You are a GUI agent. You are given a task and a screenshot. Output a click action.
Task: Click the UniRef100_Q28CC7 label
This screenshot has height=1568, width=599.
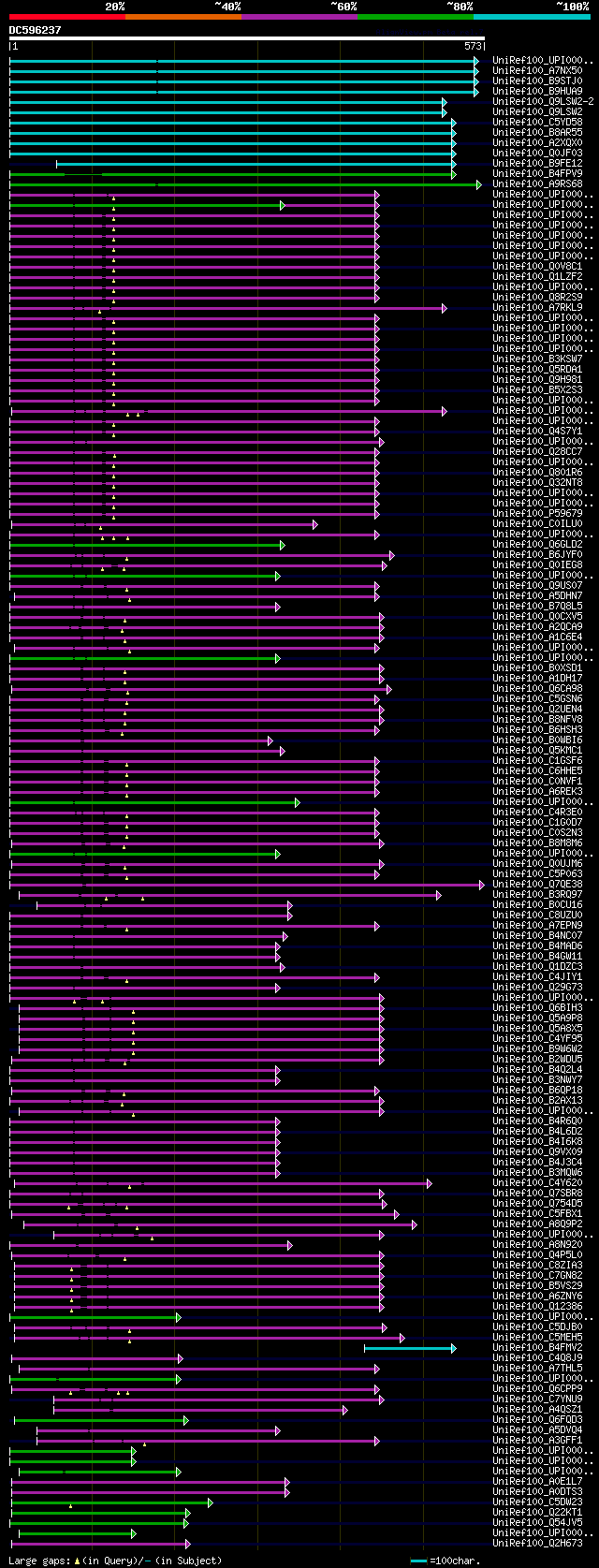click(x=537, y=452)
